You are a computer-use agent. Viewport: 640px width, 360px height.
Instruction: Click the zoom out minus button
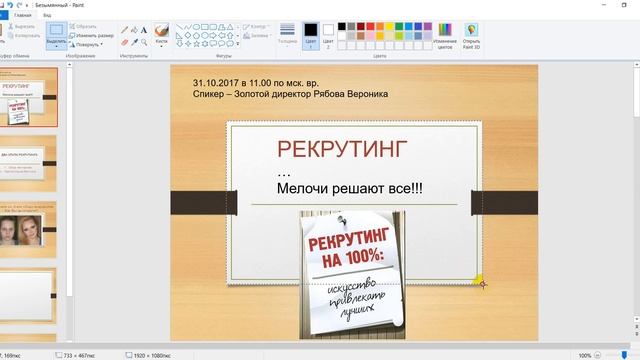pyautogui.click(x=598, y=356)
